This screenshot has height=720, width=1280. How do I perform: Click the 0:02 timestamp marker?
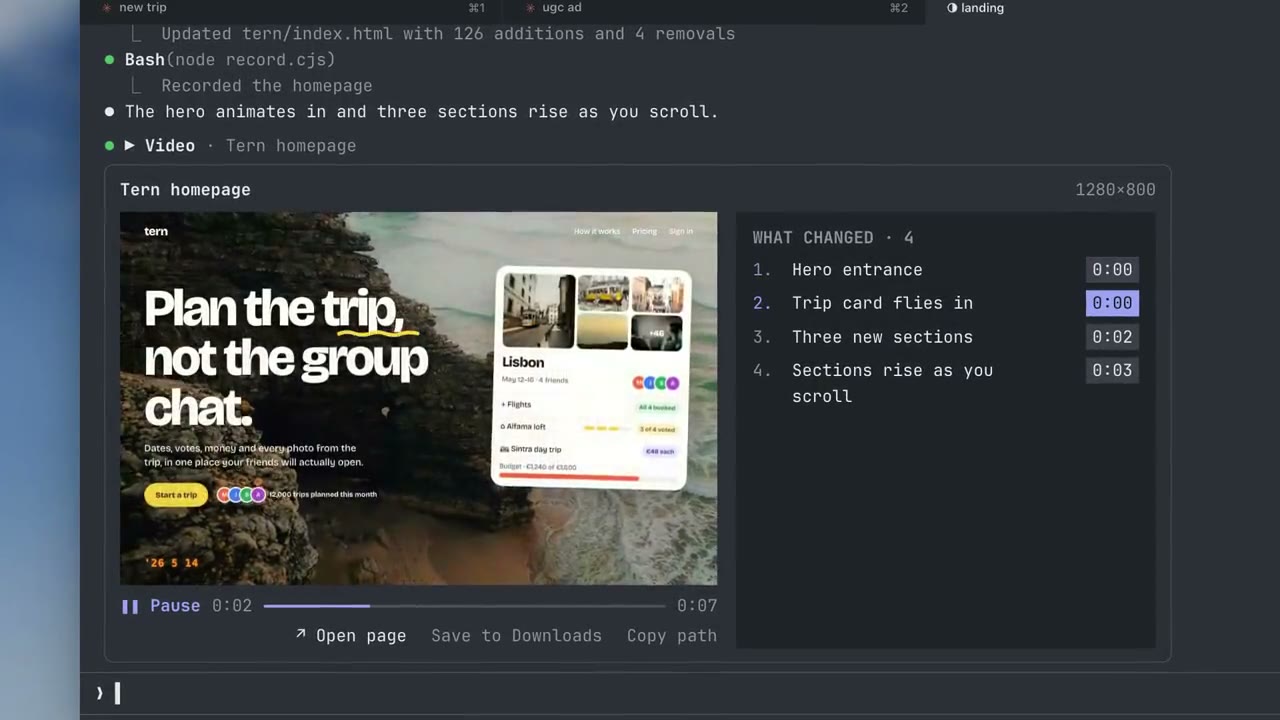point(1112,337)
